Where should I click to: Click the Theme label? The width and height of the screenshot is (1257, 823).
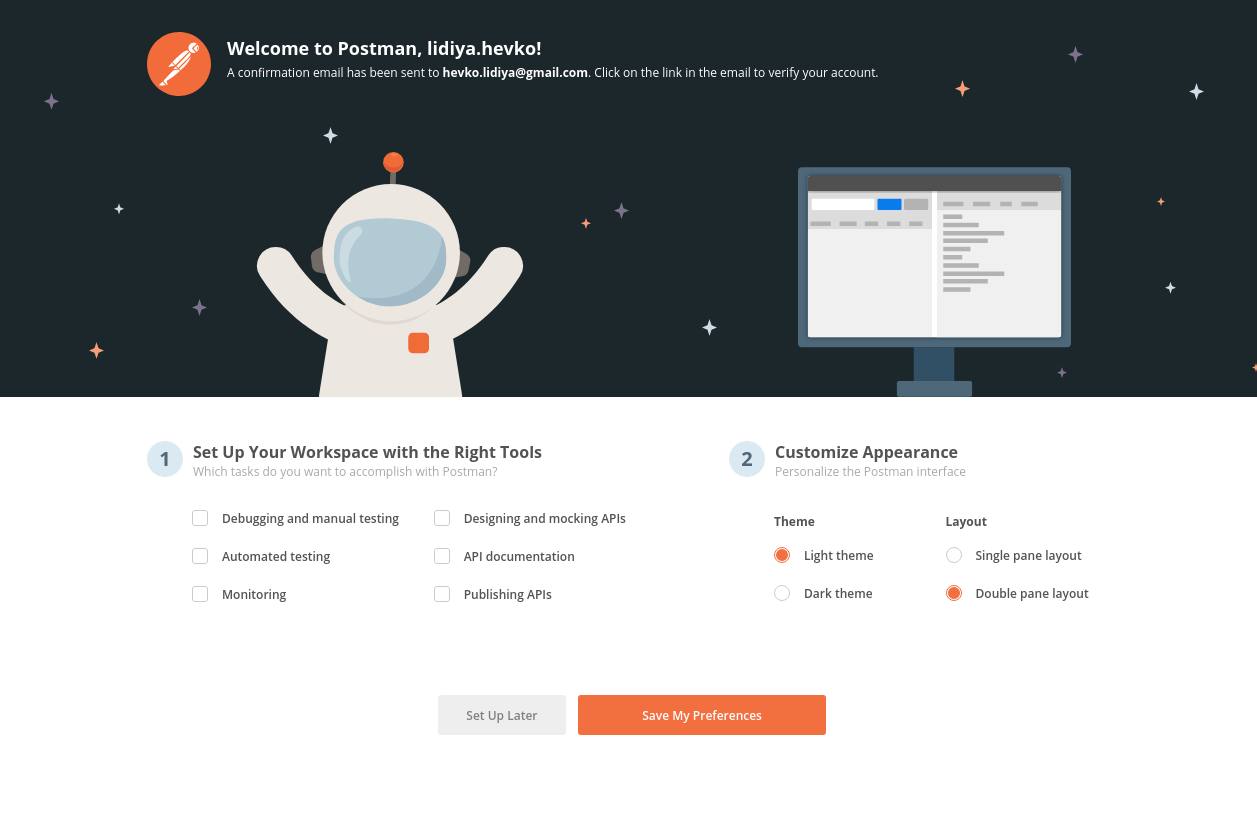click(794, 521)
